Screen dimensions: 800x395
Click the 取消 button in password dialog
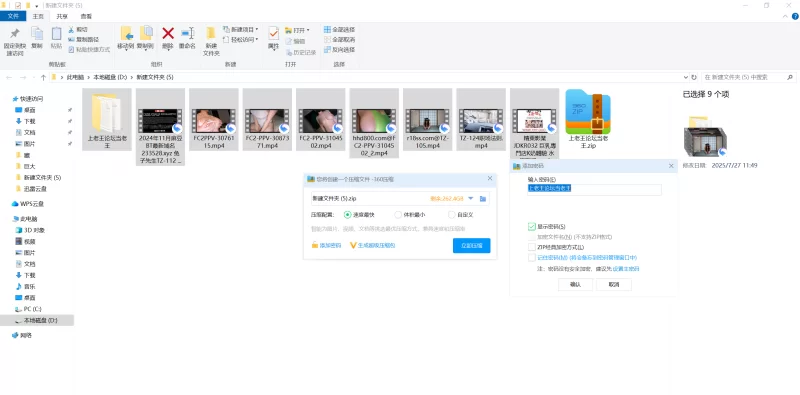pos(614,285)
